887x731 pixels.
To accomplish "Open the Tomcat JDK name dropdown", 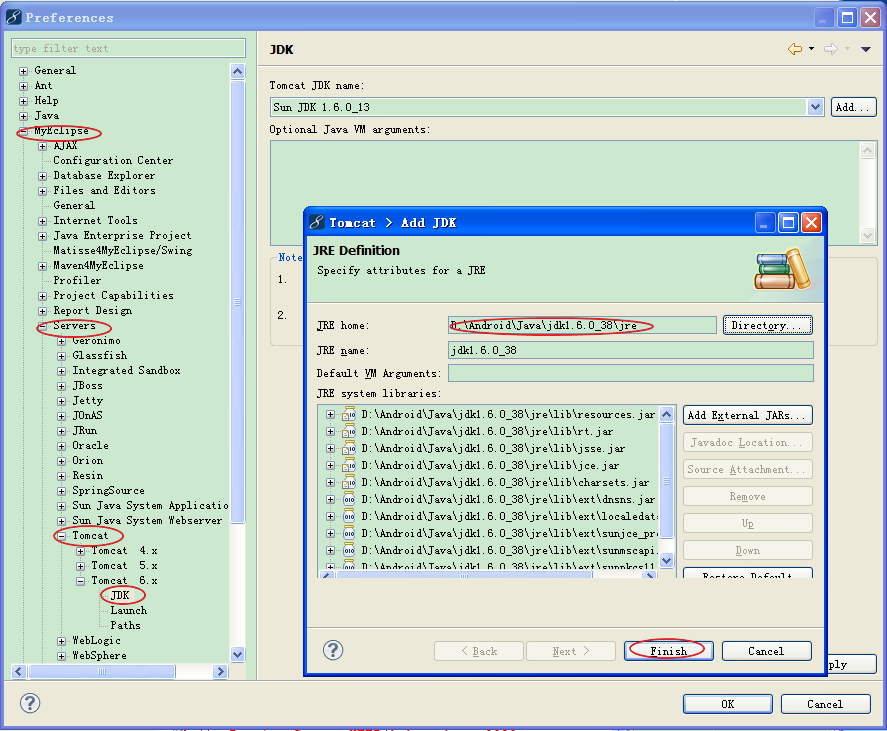I will point(815,107).
